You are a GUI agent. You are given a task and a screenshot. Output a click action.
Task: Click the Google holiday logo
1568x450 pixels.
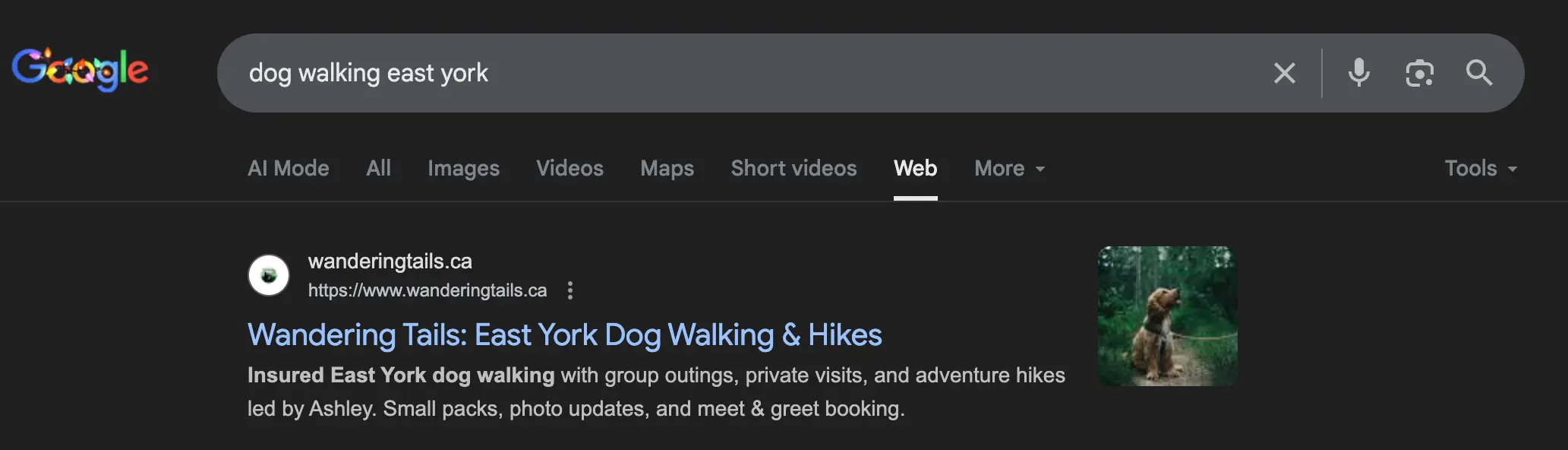pos(80,70)
